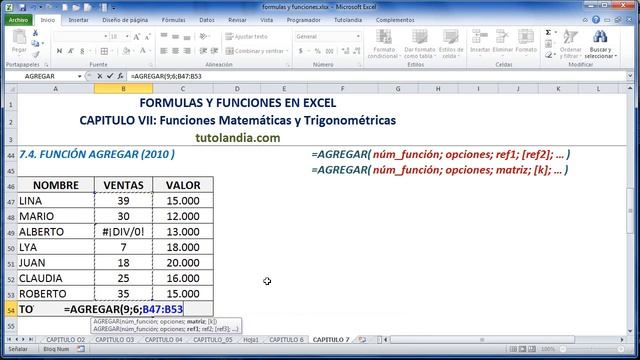
Task: Toggle top vertical alignment
Action: click(164, 36)
